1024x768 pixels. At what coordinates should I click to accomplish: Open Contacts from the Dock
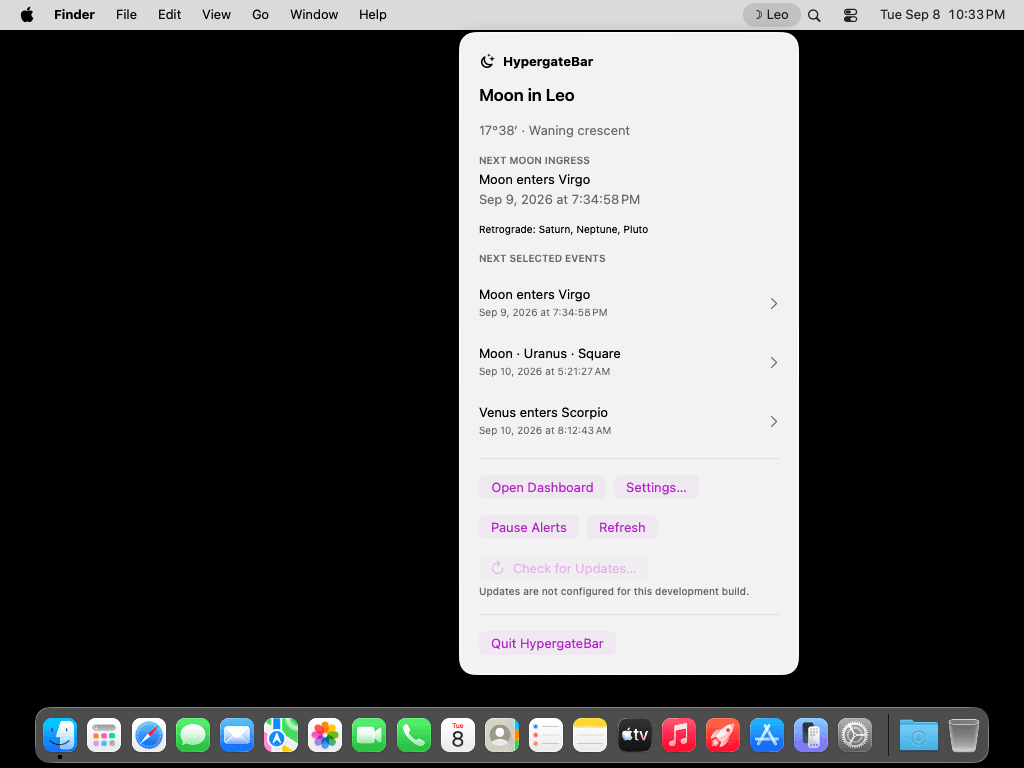point(502,735)
